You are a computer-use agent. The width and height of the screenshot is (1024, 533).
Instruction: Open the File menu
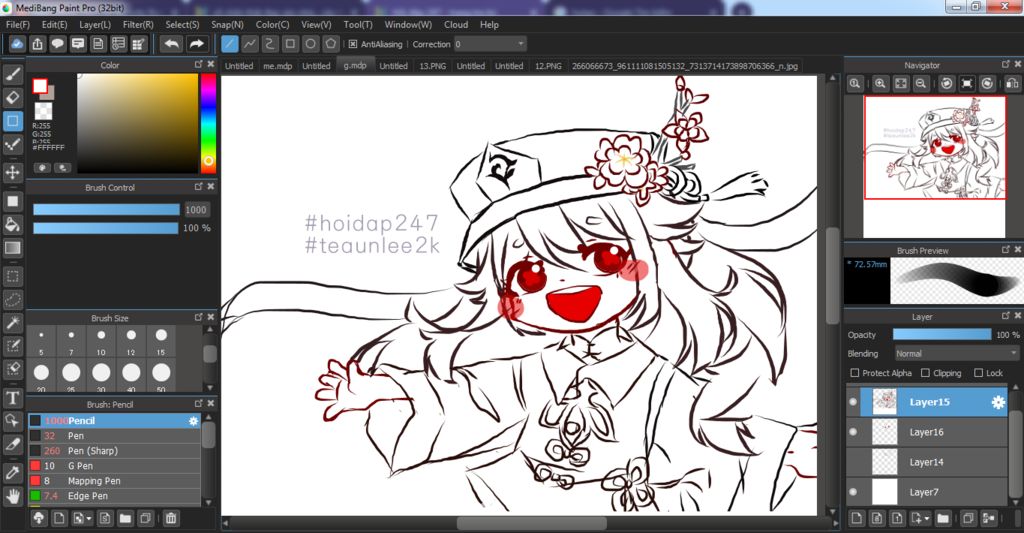tap(18, 24)
